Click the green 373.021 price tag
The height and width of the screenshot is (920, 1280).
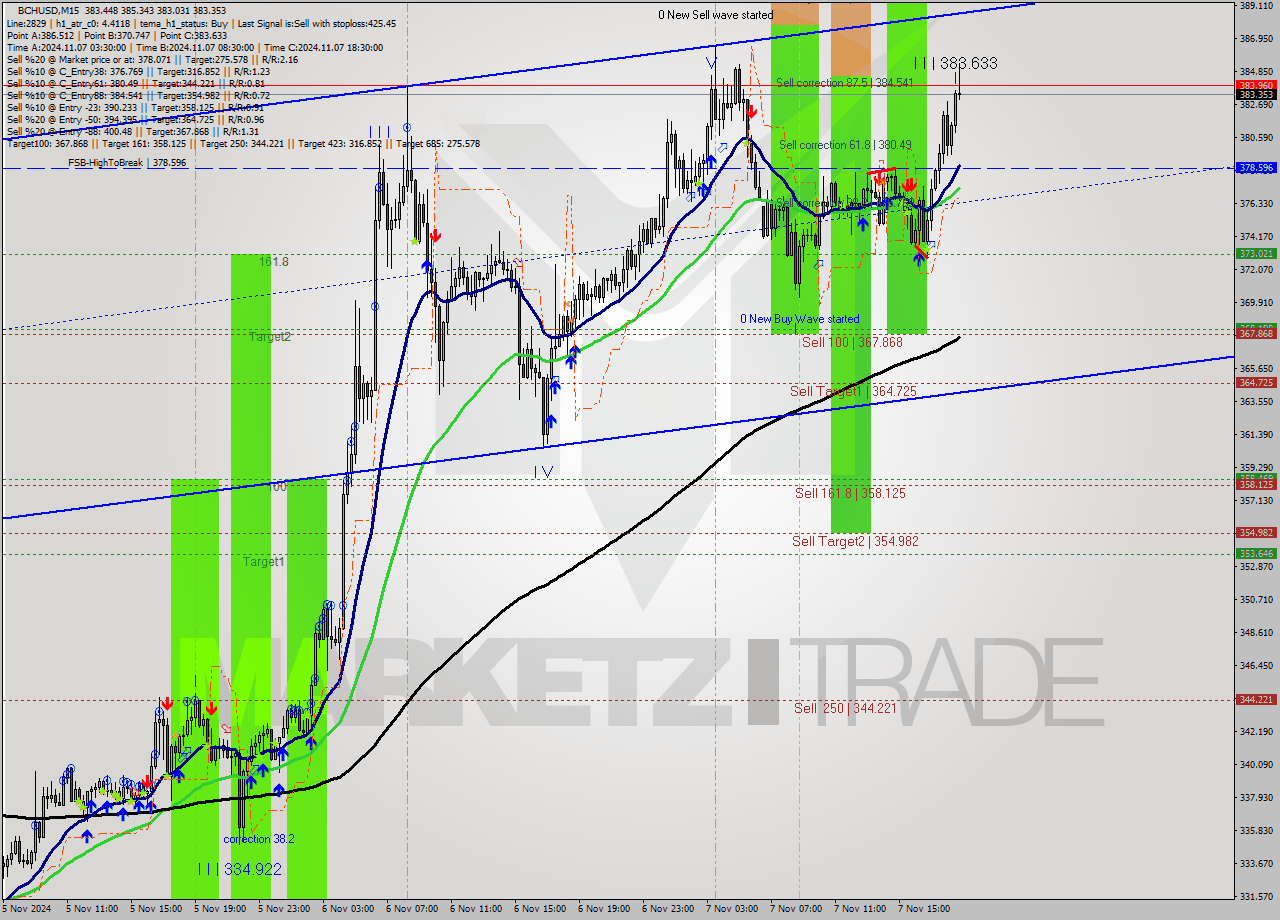pyautogui.click(x=1256, y=254)
